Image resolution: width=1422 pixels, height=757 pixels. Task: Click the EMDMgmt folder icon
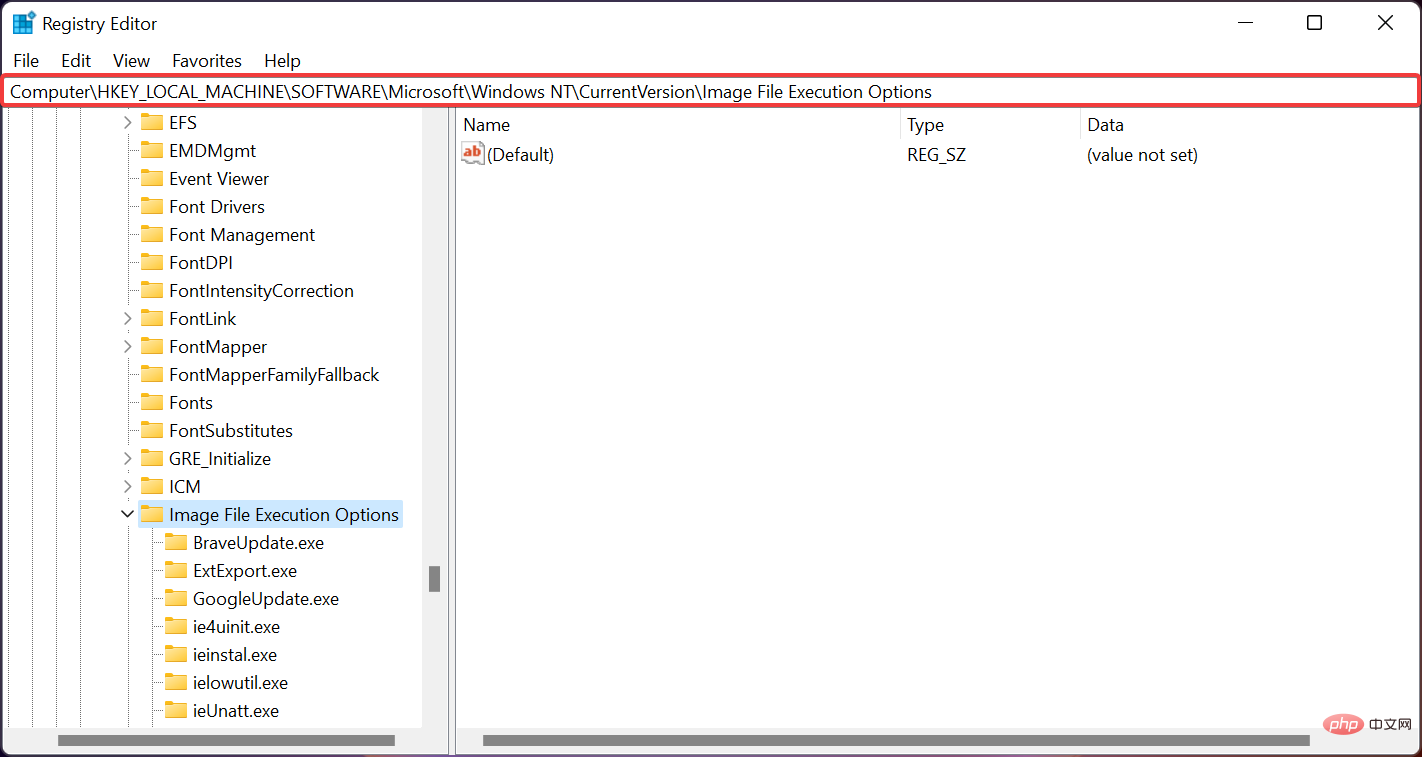(152, 150)
